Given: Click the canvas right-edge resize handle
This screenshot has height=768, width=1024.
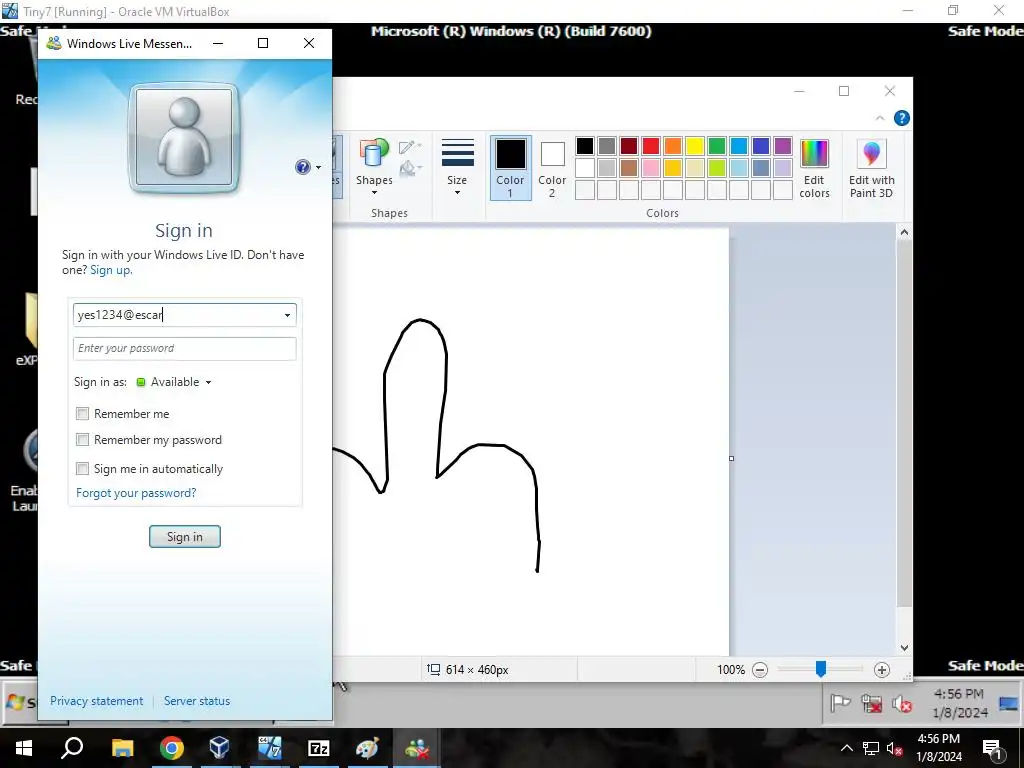Looking at the screenshot, I should tap(731, 458).
